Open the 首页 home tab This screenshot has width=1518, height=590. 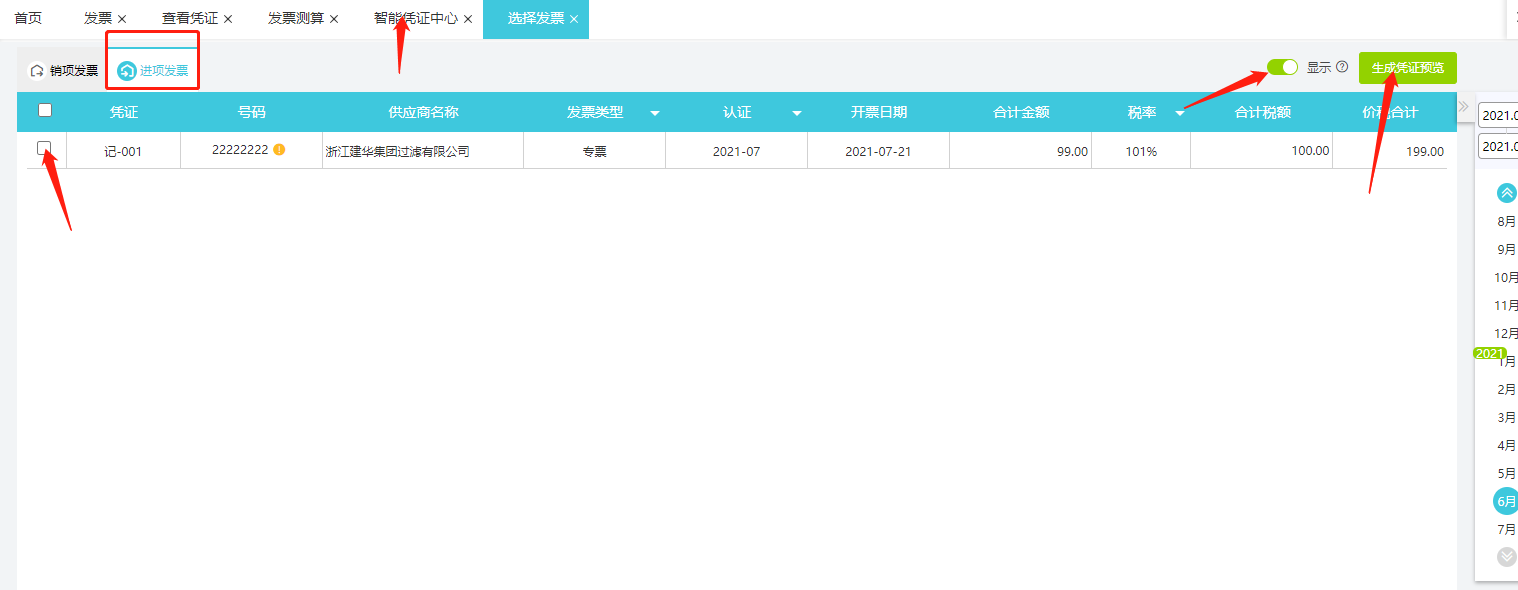pyautogui.click(x=28, y=18)
